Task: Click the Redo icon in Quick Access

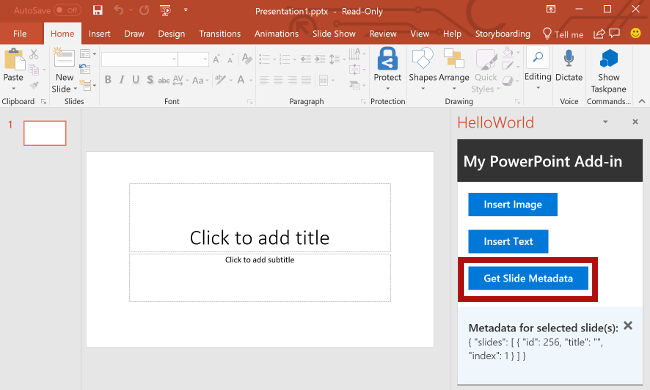Action: tap(144, 10)
